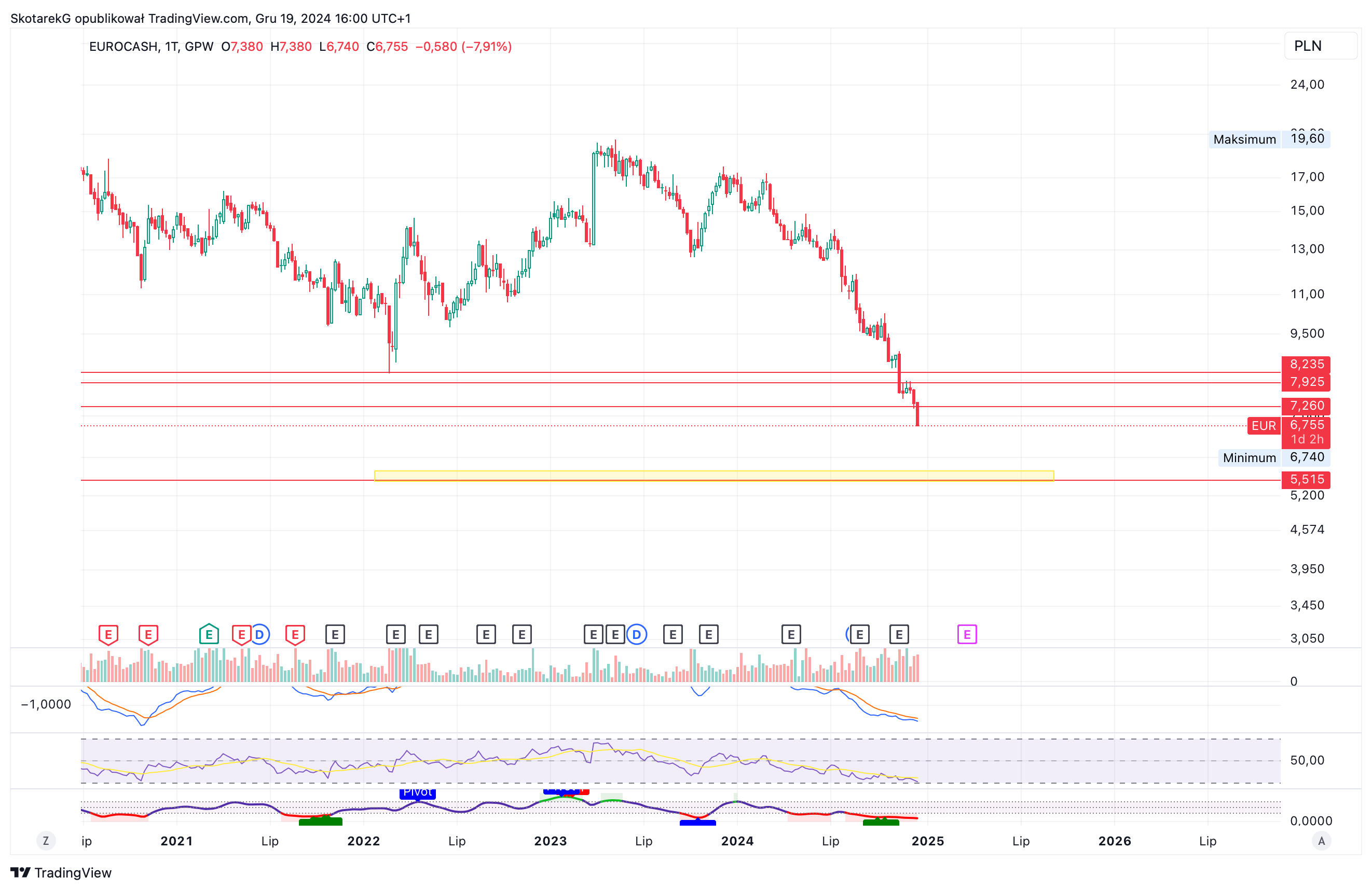The height and width of the screenshot is (891, 1372).
Task: Click the green hexagon E earnings marker
Action: 209,634
